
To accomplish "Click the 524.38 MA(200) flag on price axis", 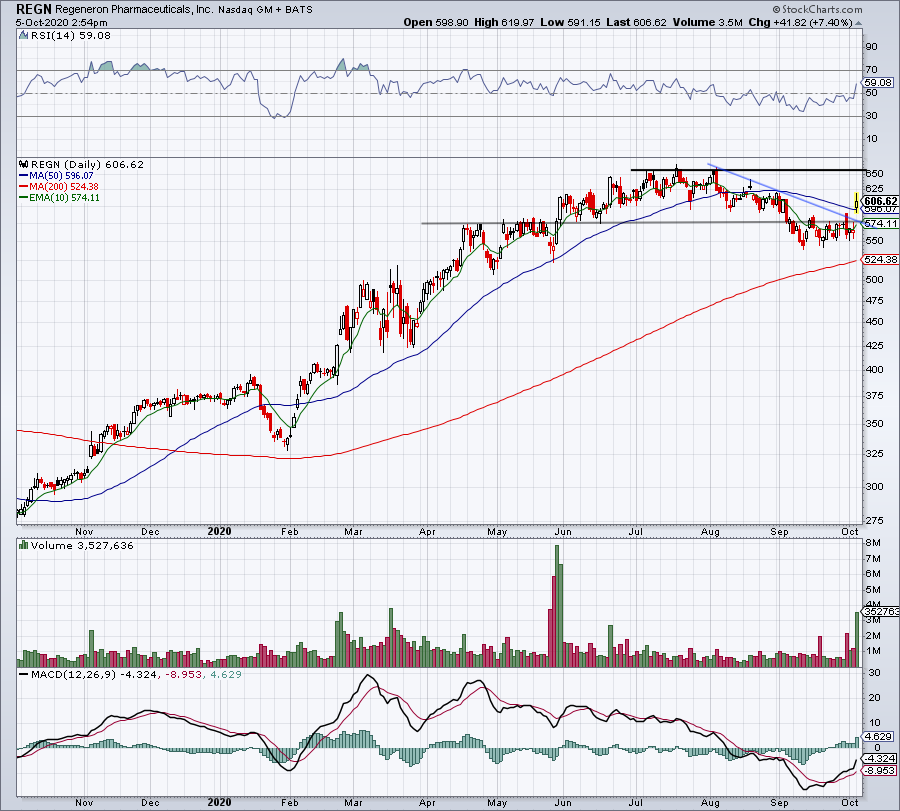I will click(881, 259).
